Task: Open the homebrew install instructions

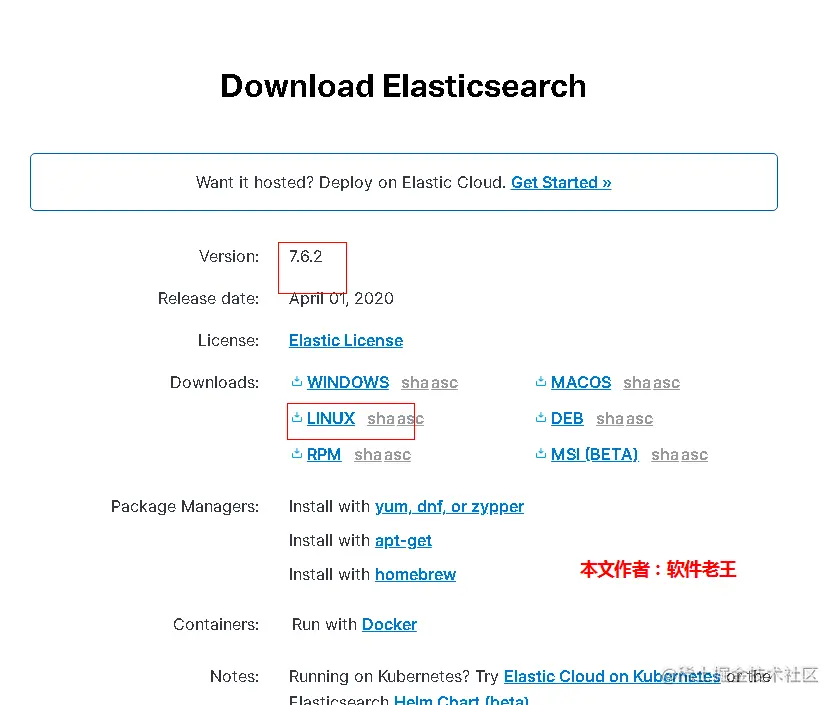Action: pos(415,574)
